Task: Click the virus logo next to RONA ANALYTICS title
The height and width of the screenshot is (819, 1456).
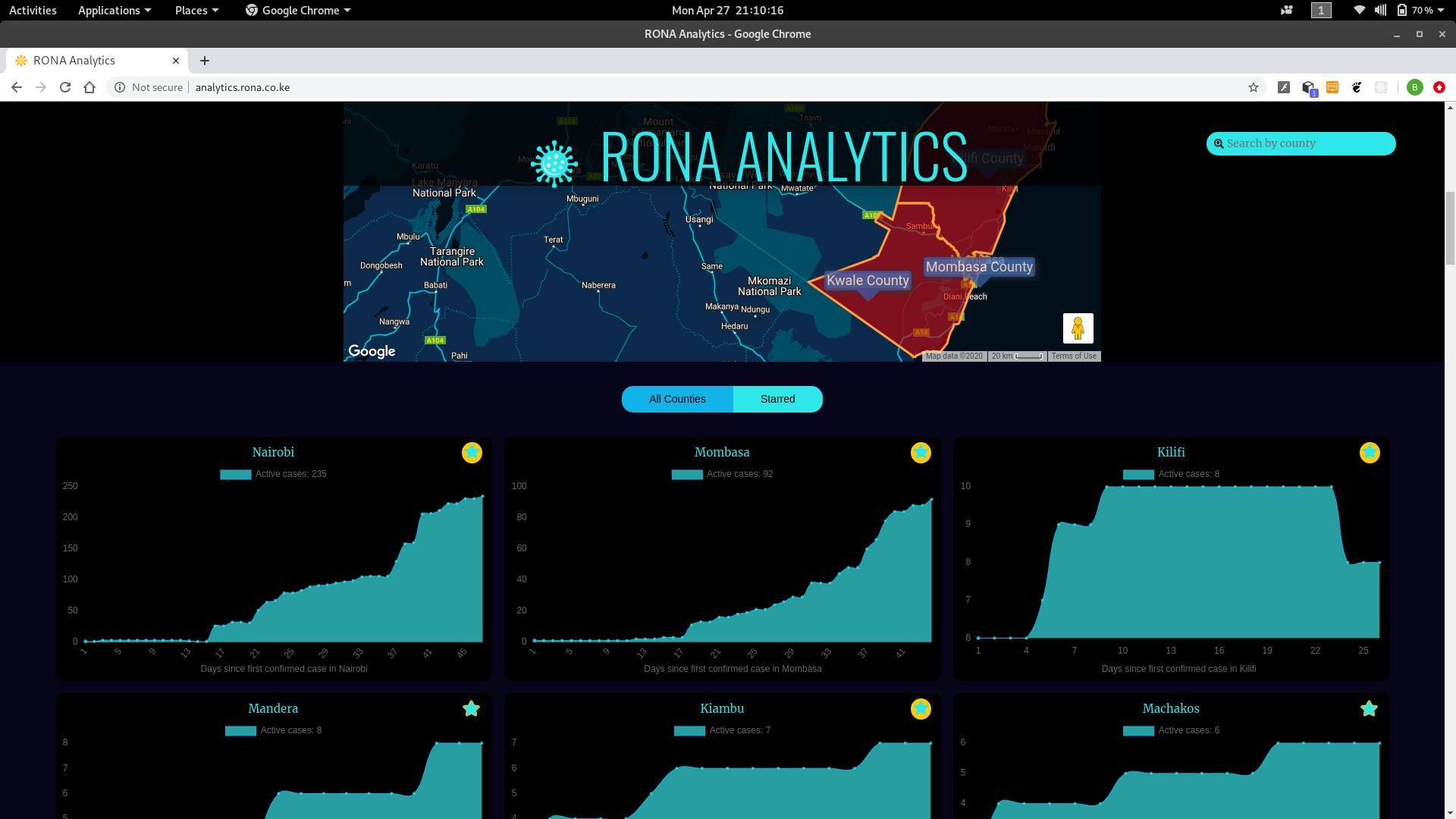Action: click(554, 162)
